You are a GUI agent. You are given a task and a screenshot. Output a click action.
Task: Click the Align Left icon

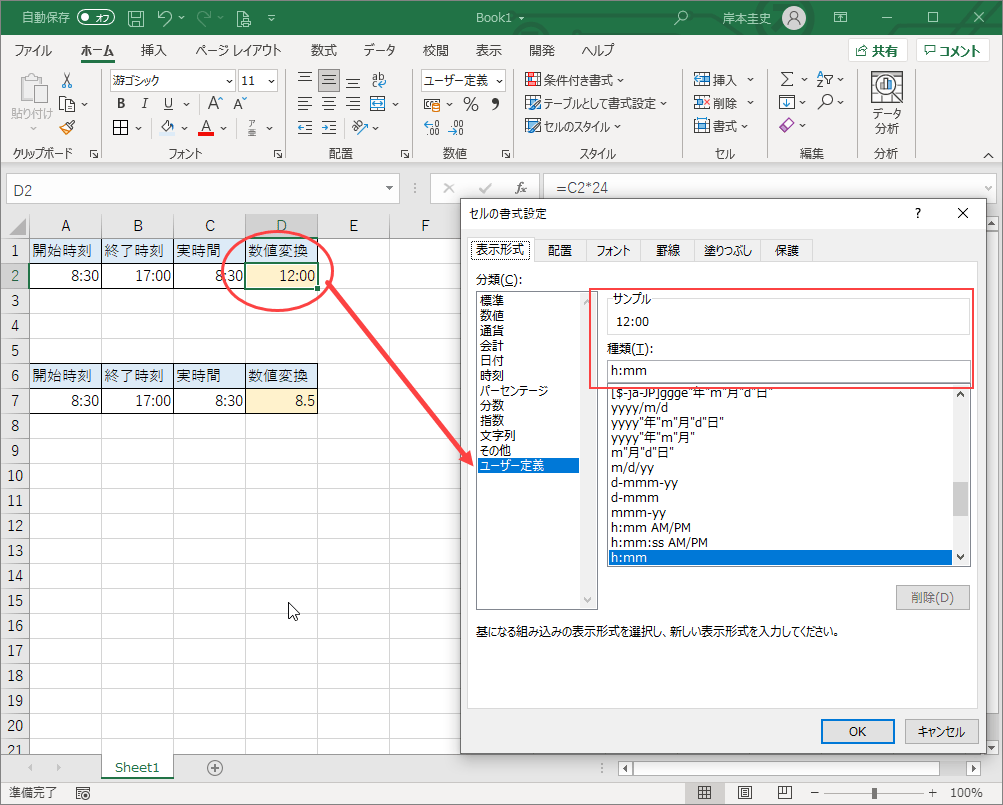tap(304, 104)
